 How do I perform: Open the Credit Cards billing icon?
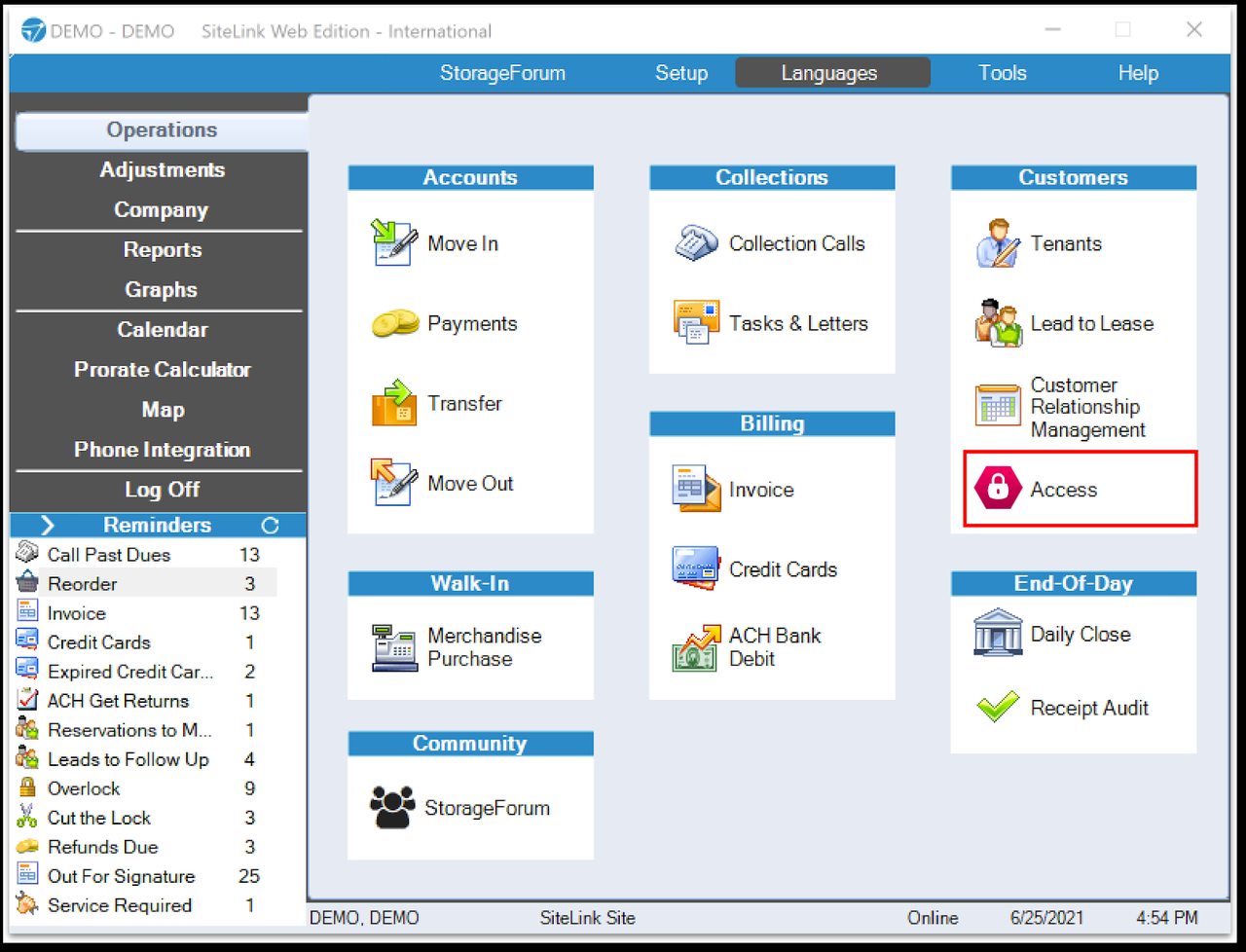(696, 568)
